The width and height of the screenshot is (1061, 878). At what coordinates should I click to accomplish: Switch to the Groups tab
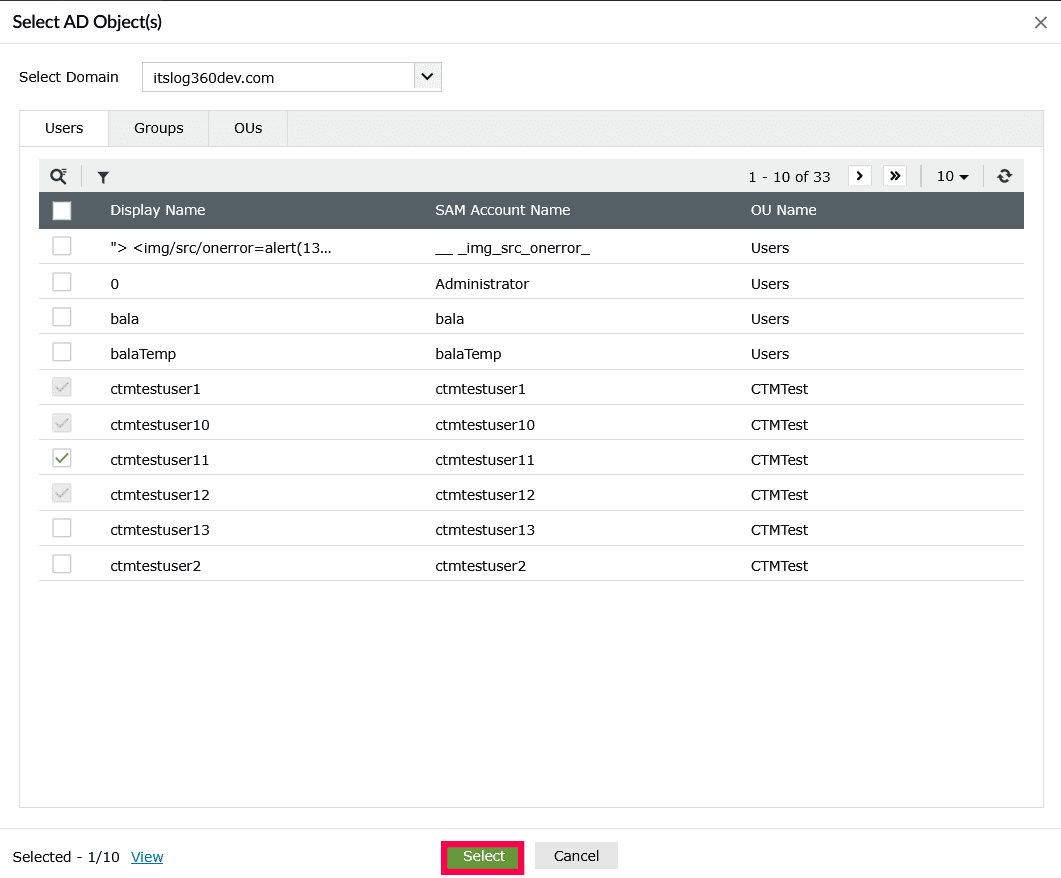tap(158, 129)
